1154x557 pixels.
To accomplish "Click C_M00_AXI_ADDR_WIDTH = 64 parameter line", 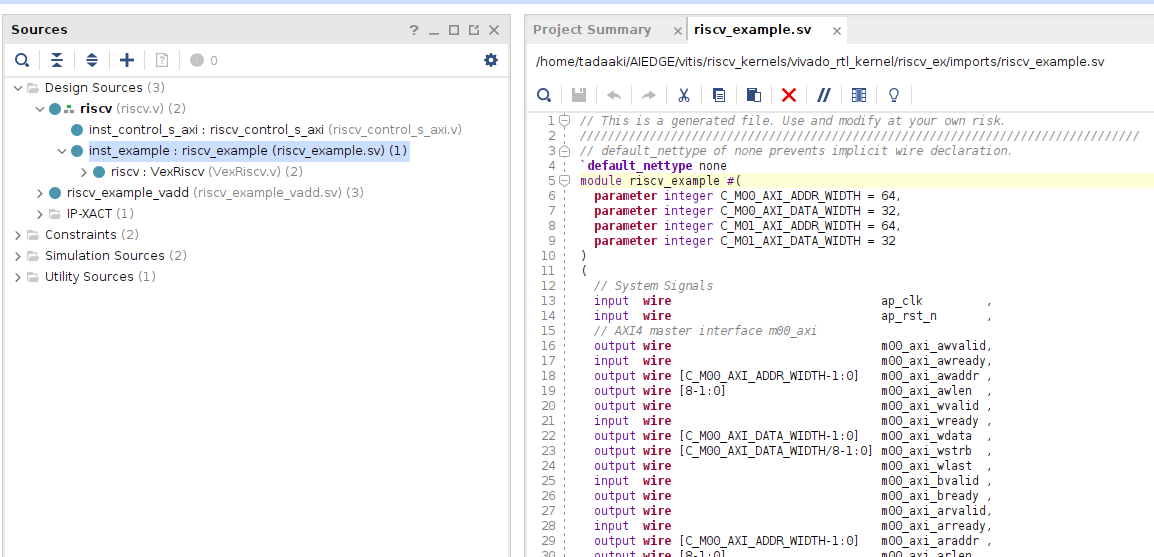I will (748, 196).
